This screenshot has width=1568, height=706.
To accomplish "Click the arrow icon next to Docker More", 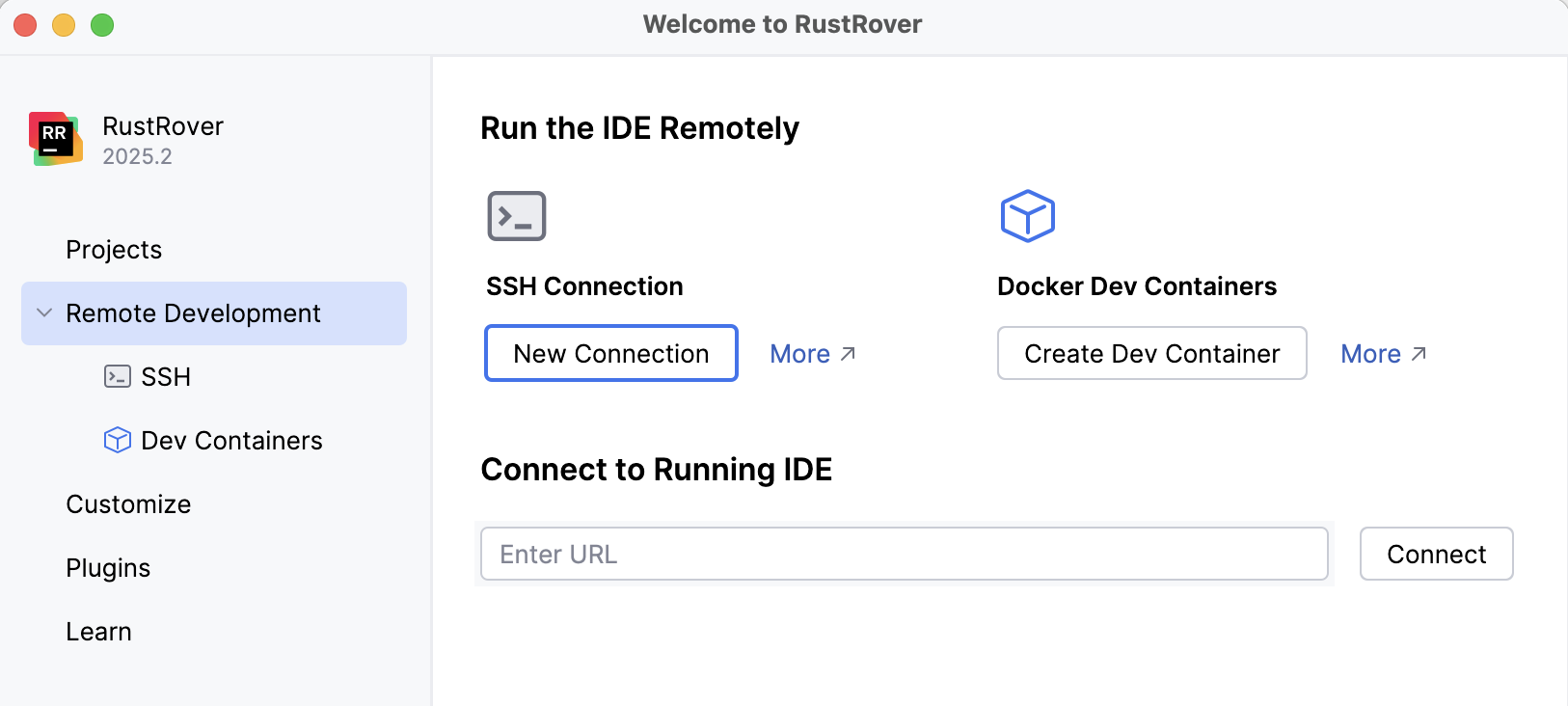I will [x=1419, y=354].
